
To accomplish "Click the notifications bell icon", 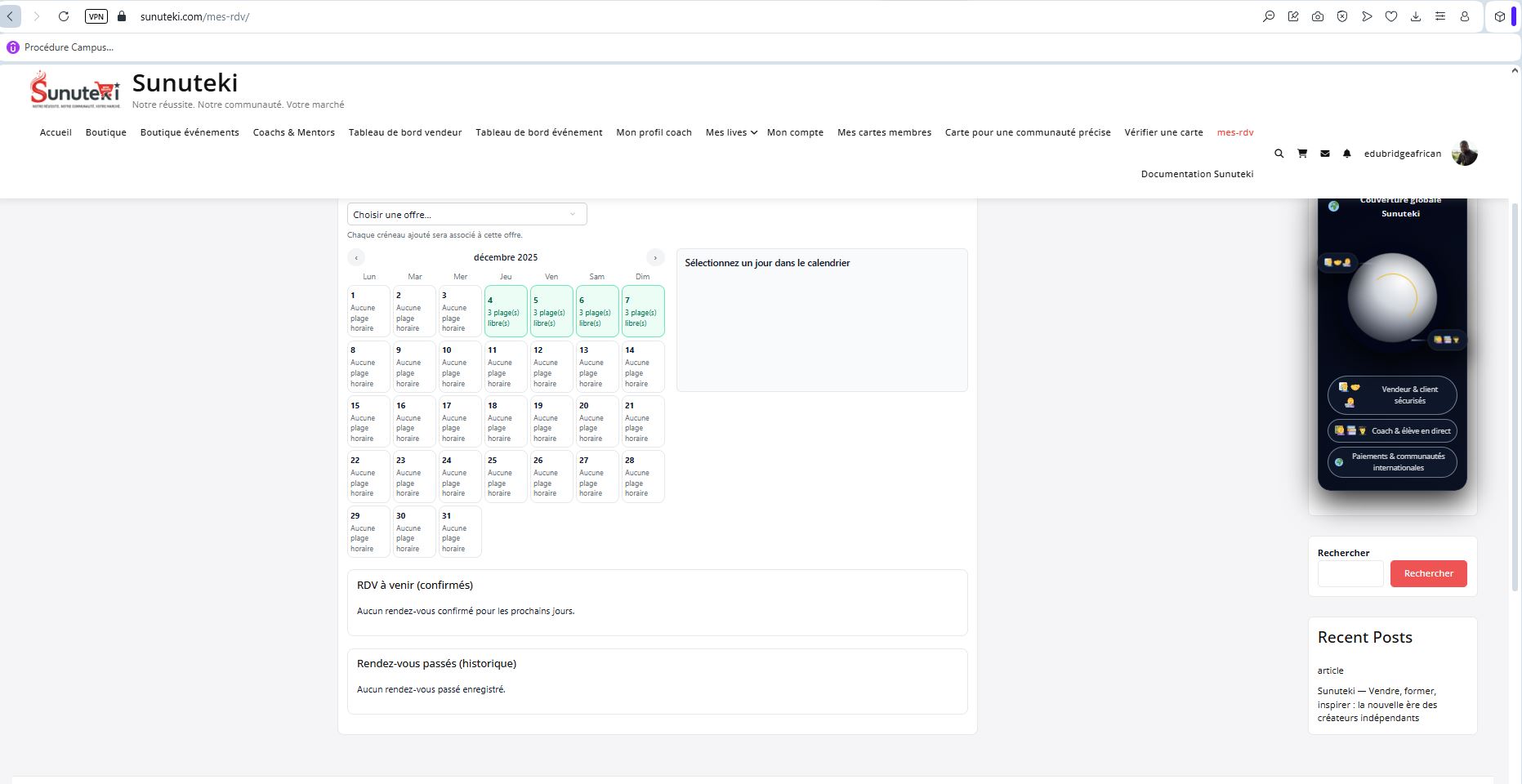I will coord(1346,154).
